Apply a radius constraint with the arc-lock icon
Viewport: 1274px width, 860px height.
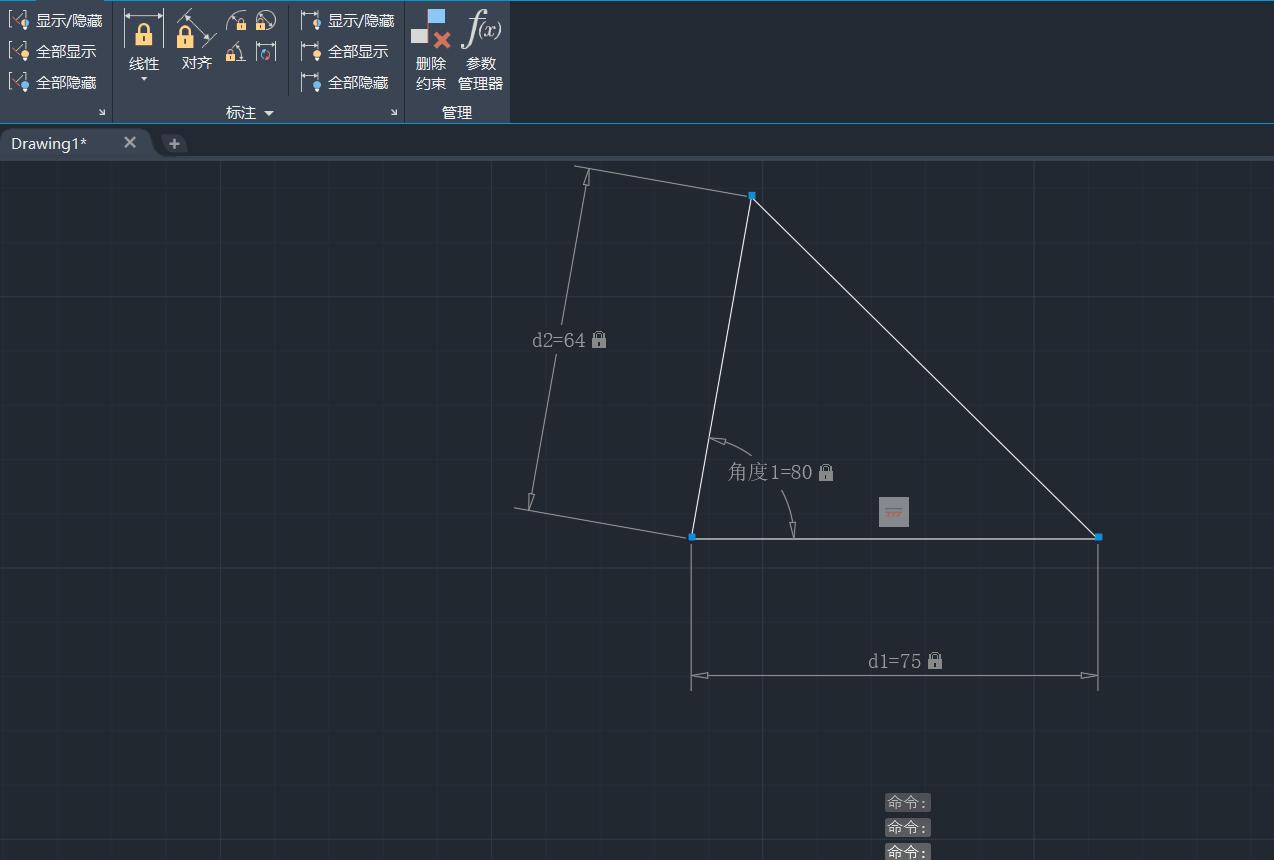coord(237,20)
